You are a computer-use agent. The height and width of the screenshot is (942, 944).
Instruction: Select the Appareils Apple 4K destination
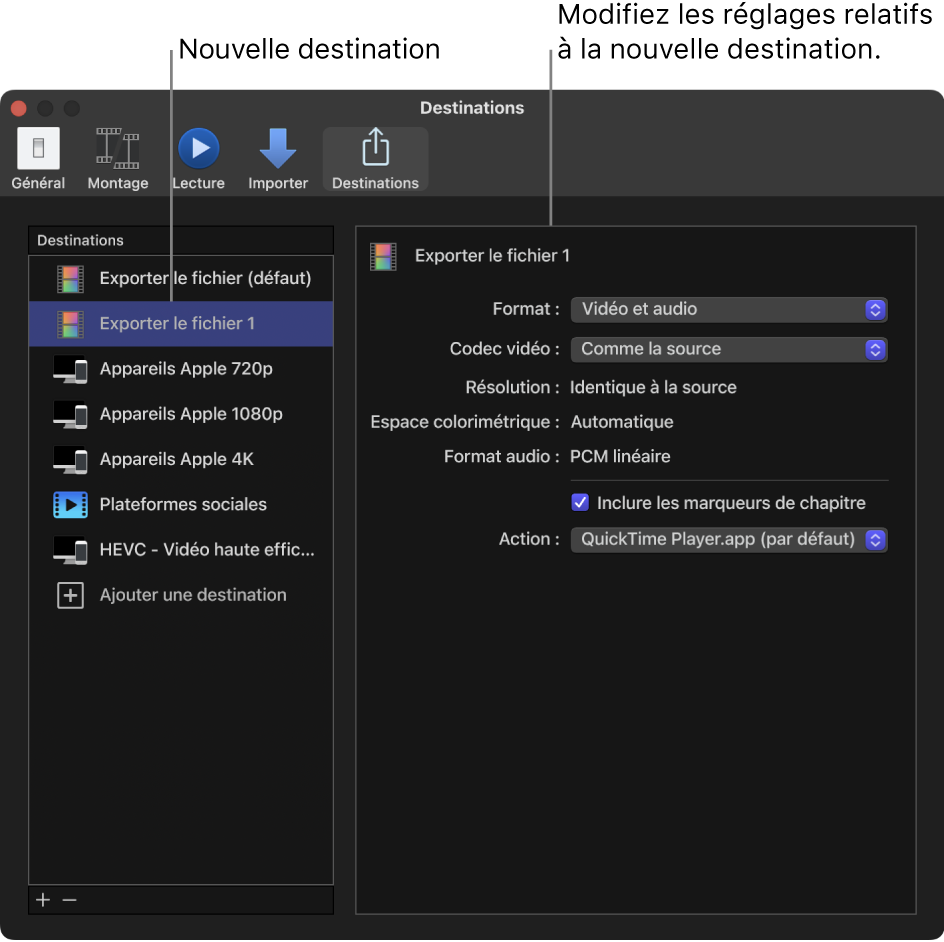click(x=180, y=459)
